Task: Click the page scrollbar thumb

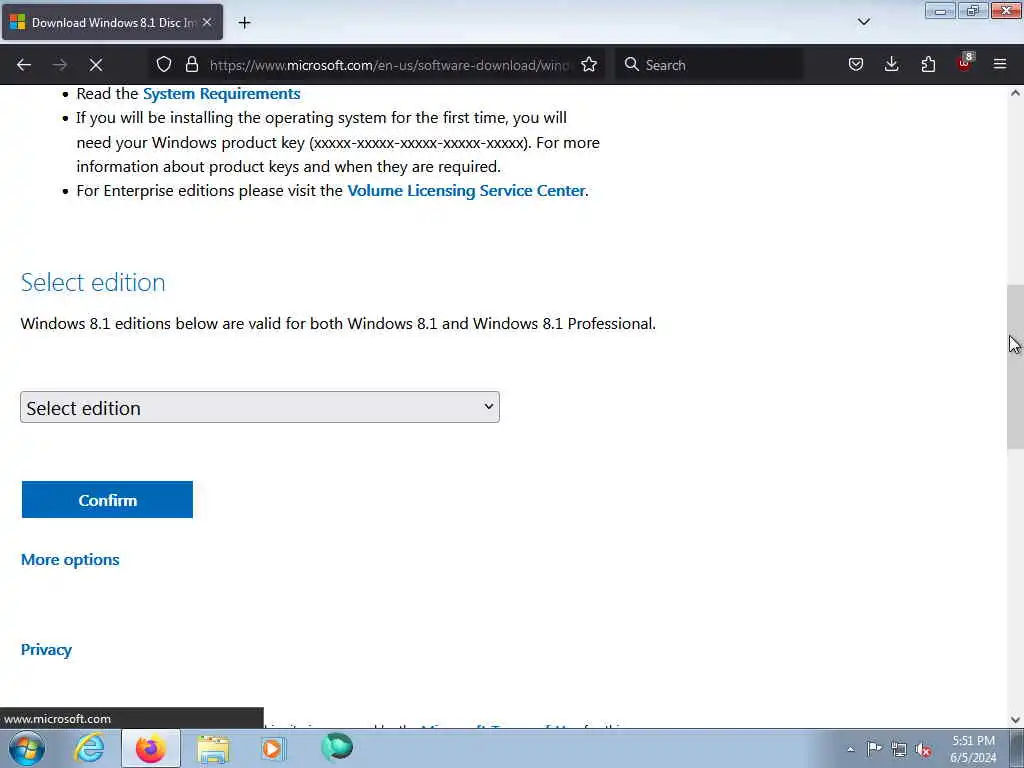Action: pos(1015,367)
